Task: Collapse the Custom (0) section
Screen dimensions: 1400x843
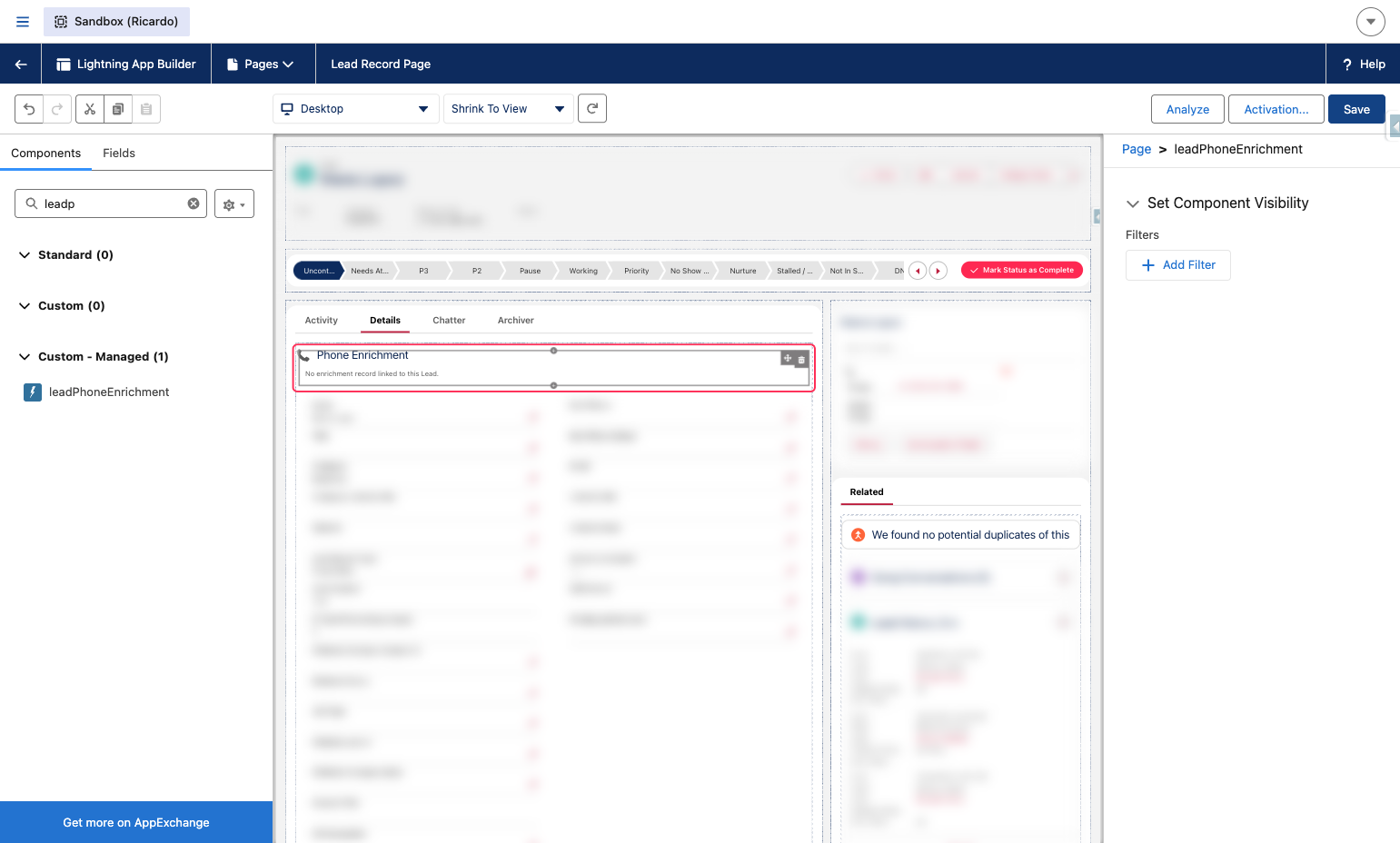Action: 25,306
